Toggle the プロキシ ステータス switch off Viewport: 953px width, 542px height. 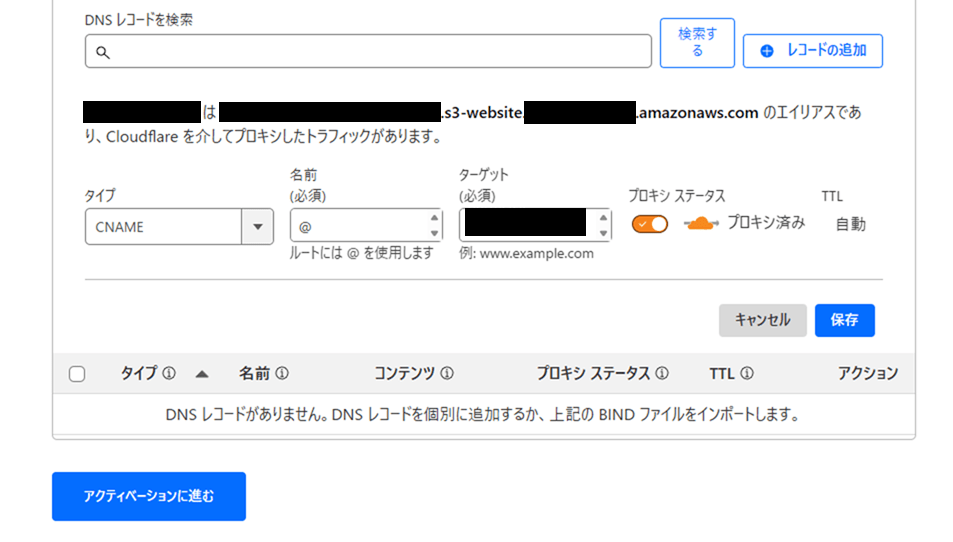click(x=650, y=224)
